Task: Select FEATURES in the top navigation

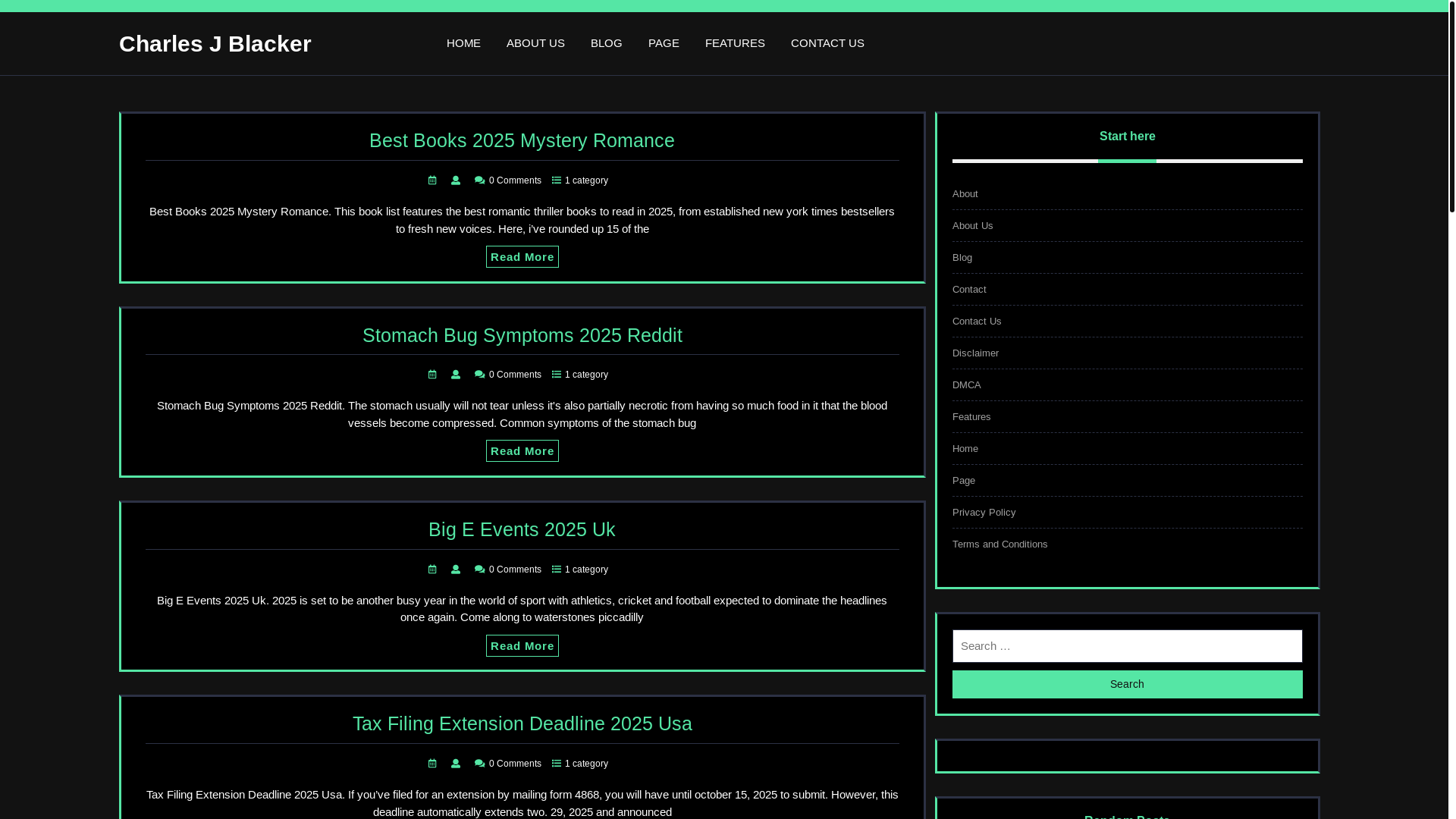Action: tap(735, 43)
